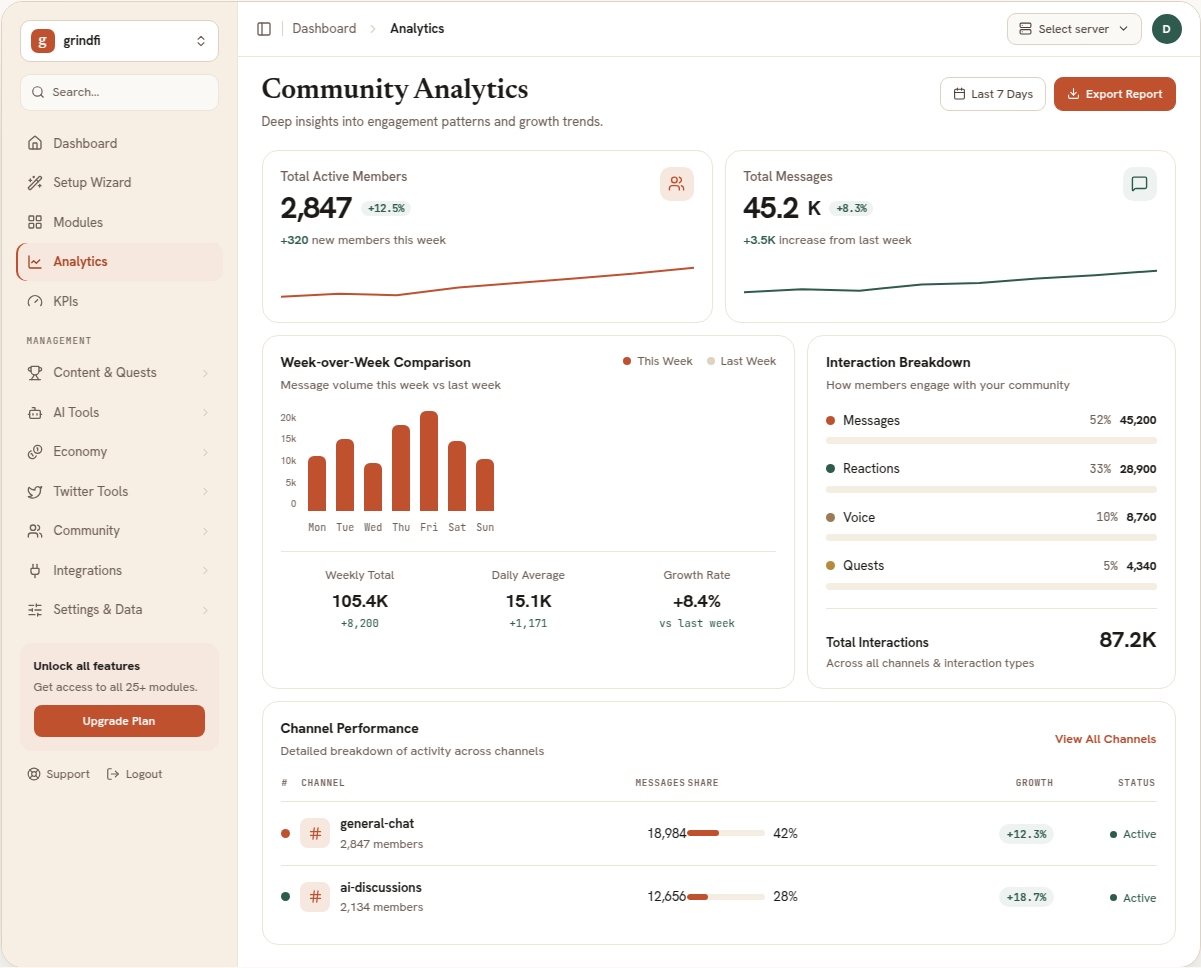Click the download icon in Export Report
Image resolution: width=1201 pixels, height=968 pixels.
point(1073,94)
